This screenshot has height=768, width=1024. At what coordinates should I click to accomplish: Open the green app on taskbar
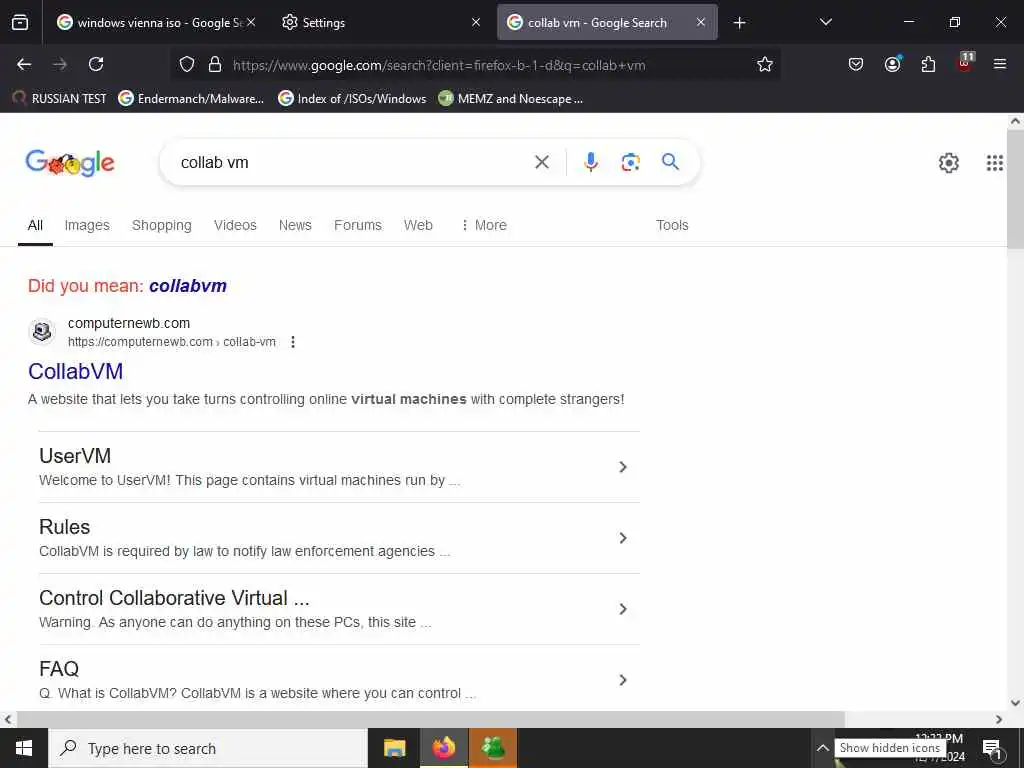coord(492,748)
